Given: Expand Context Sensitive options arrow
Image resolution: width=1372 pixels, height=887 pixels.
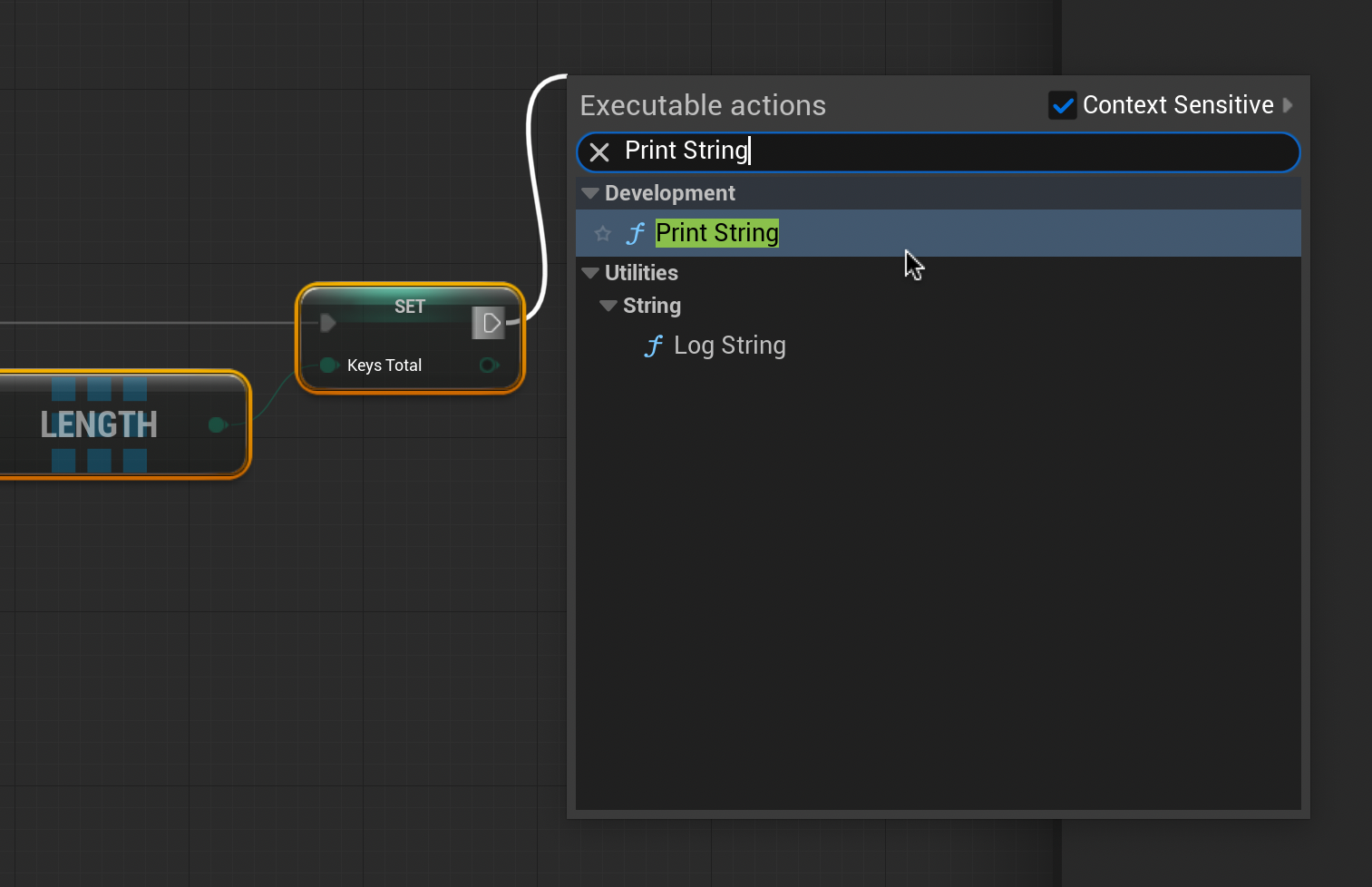Looking at the screenshot, I should tap(1288, 105).
